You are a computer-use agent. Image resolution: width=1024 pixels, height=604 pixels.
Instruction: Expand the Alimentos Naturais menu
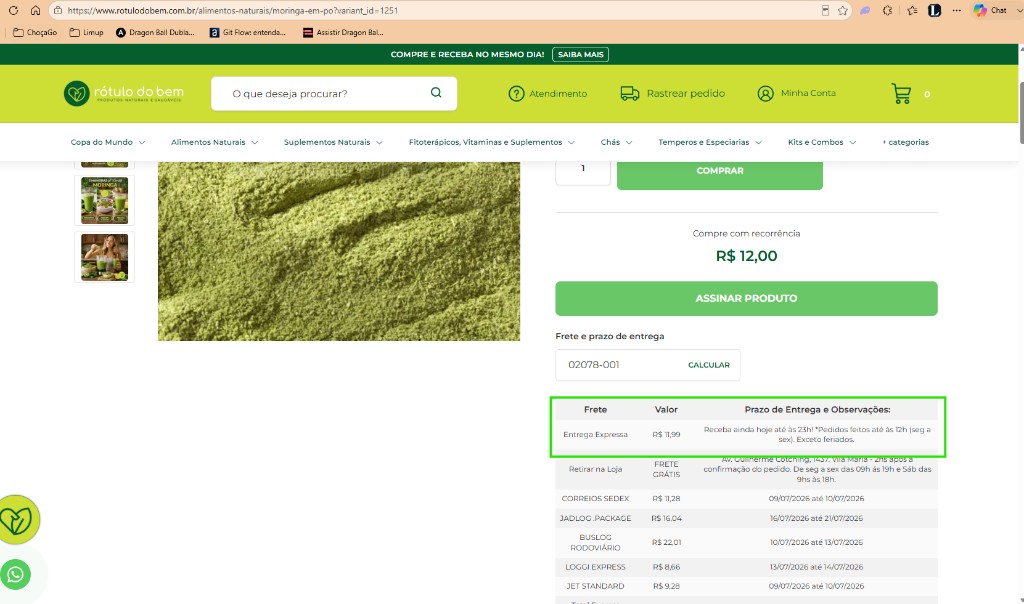[214, 142]
